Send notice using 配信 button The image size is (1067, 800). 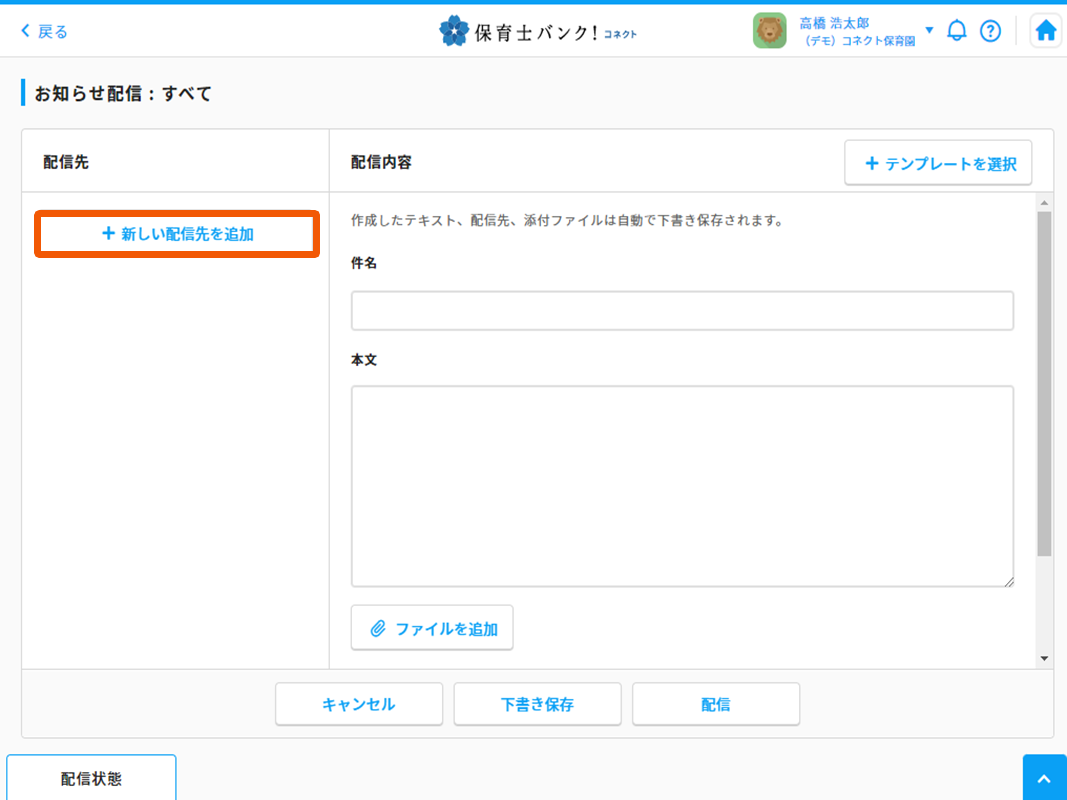pos(715,704)
